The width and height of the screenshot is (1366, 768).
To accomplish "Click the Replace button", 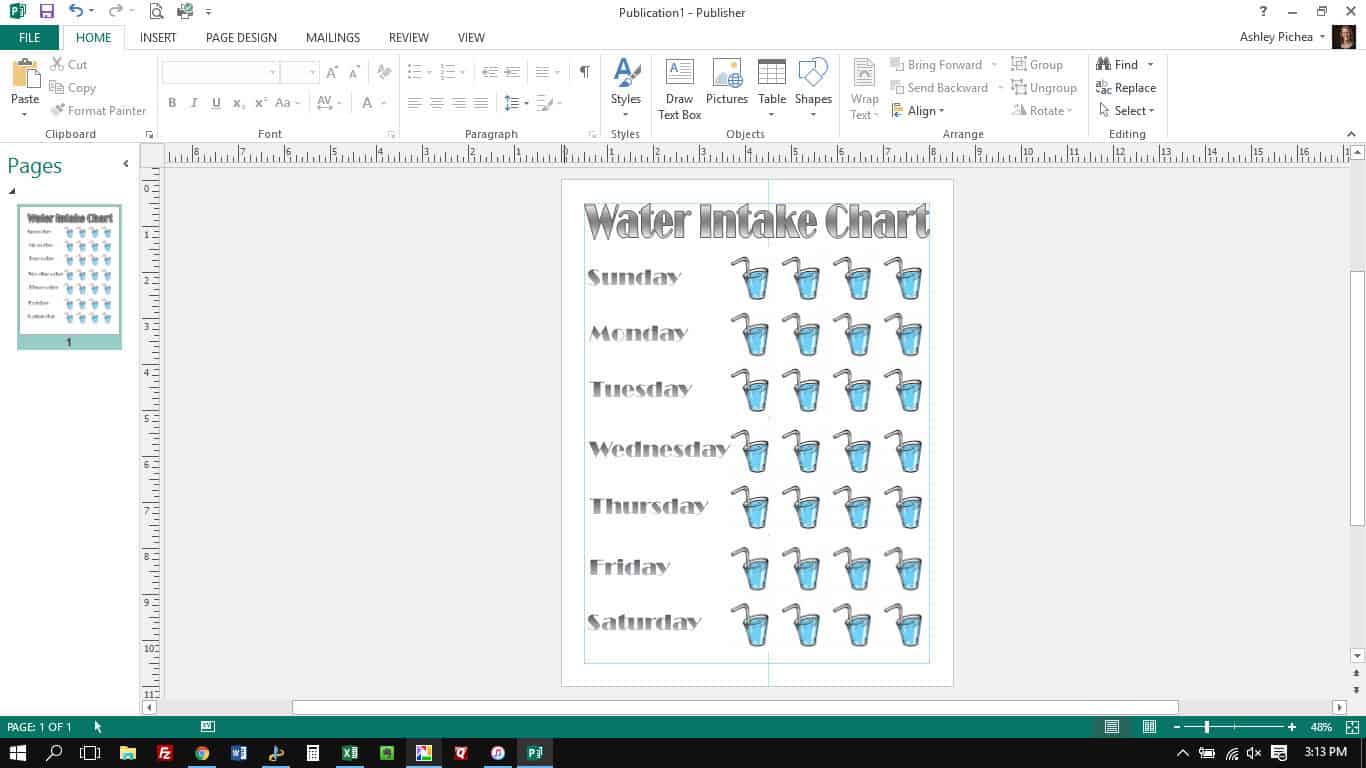I will pos(1126,87).
